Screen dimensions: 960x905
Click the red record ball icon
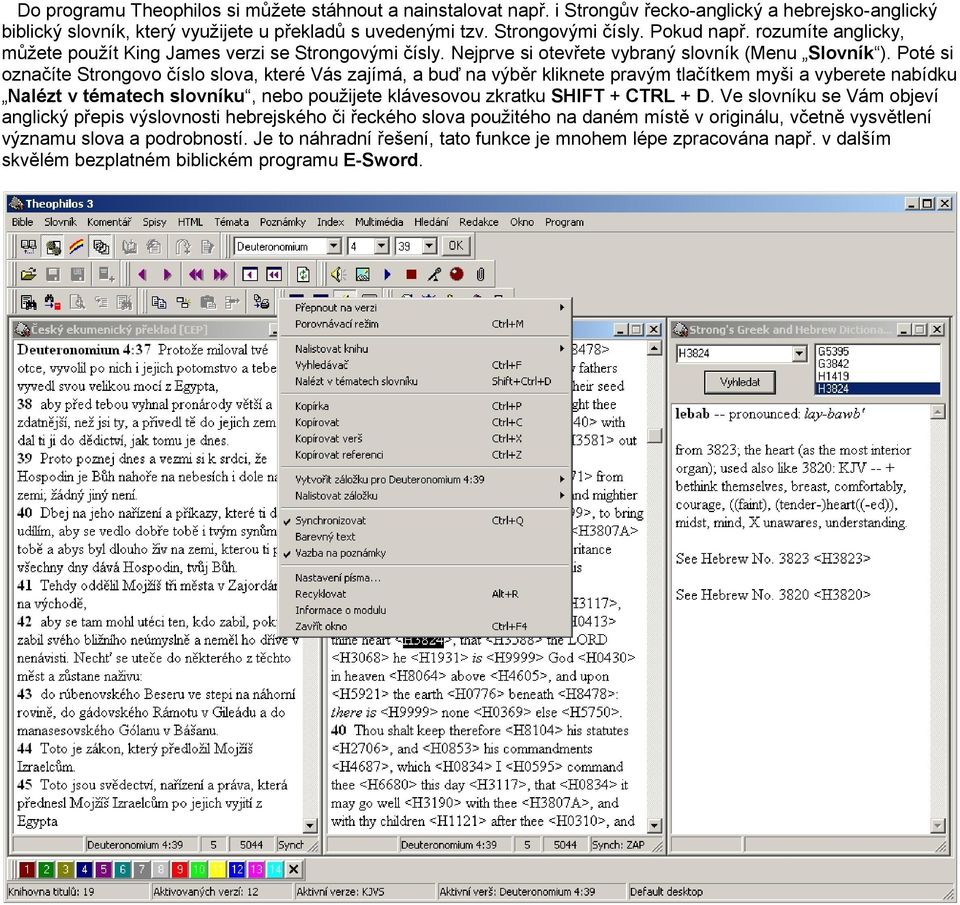(x=457, y=274)
